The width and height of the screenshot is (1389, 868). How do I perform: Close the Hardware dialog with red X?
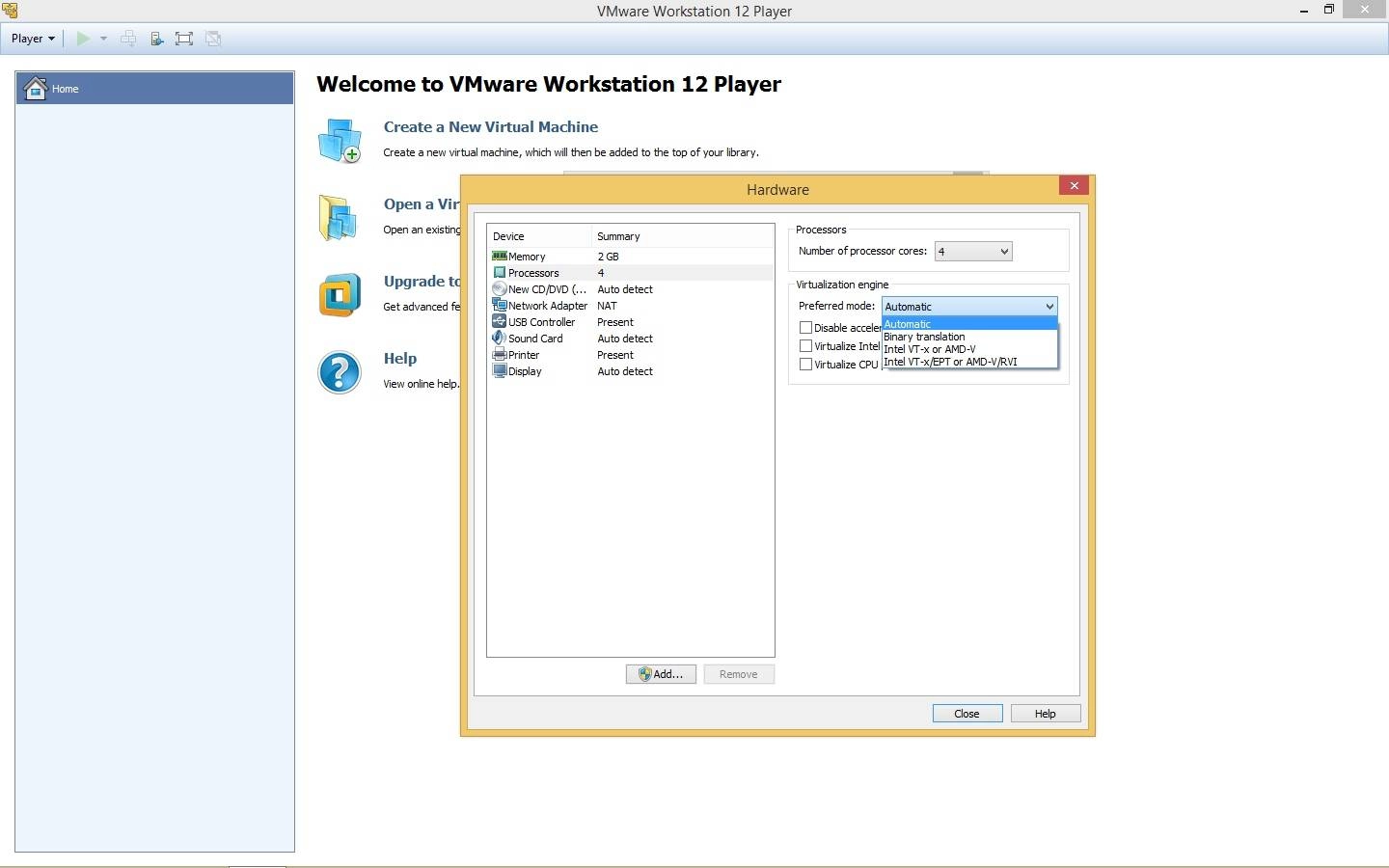click(x=1074, y=185)
